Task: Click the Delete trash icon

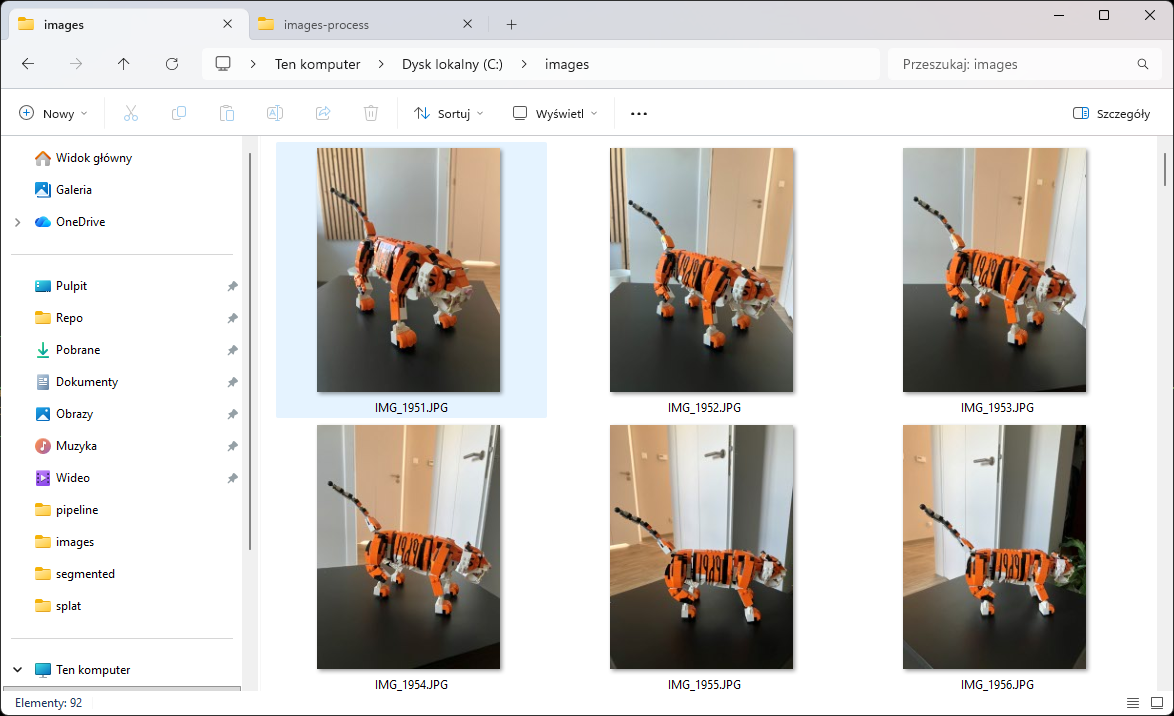Action: 371,113
